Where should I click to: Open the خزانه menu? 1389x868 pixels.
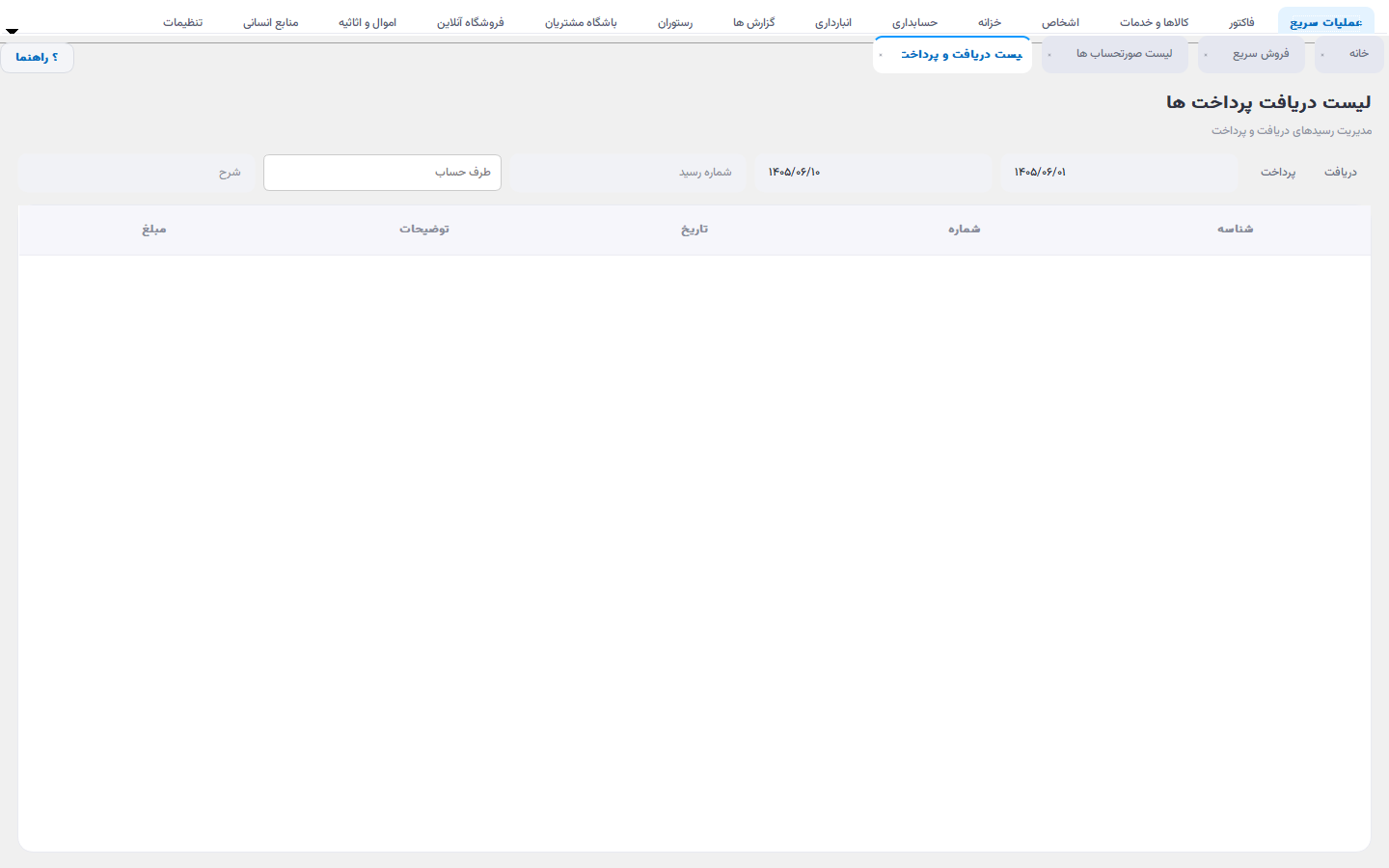tap(990, 22)
